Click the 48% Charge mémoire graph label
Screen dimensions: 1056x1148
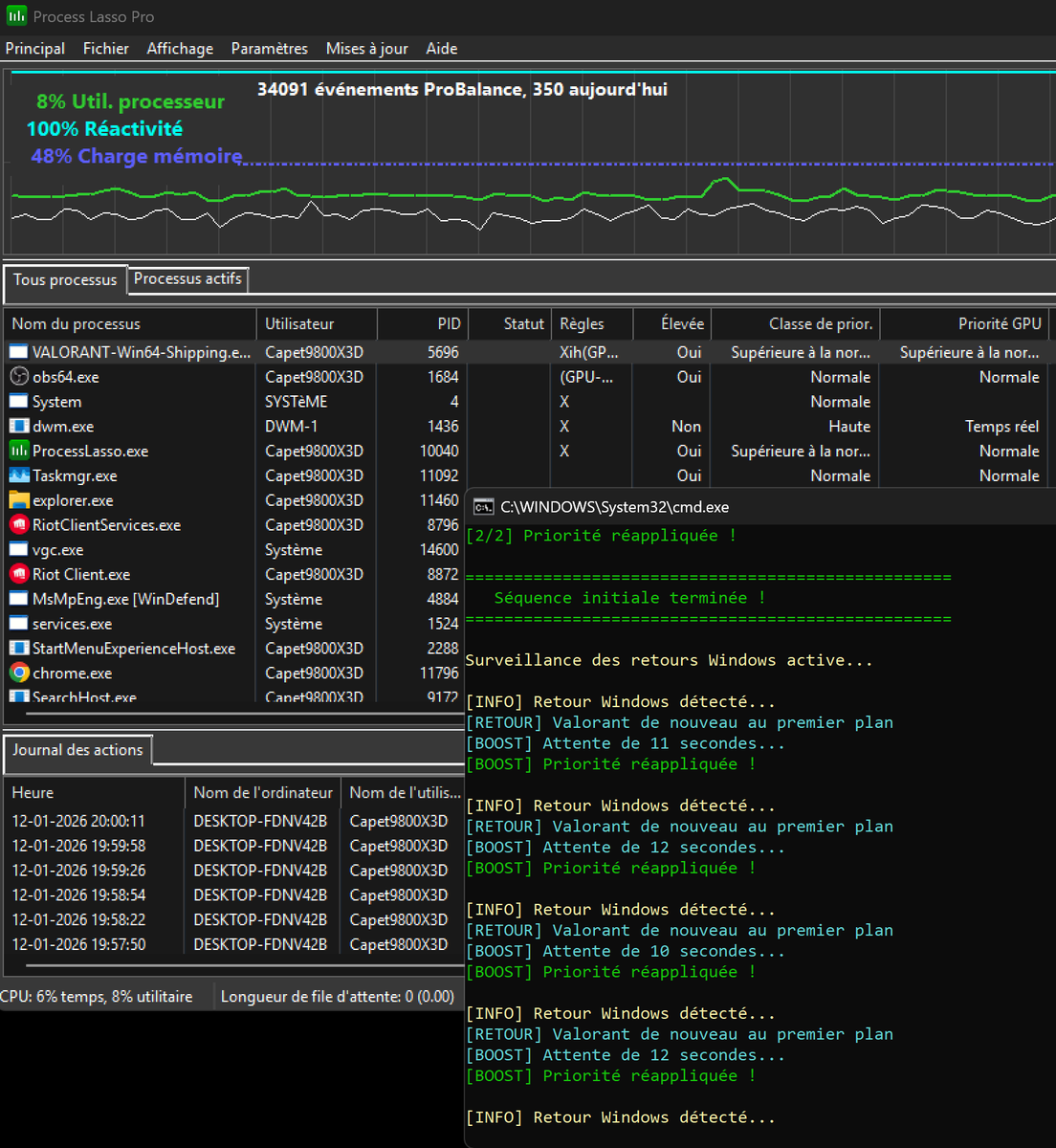click(136, 156)
